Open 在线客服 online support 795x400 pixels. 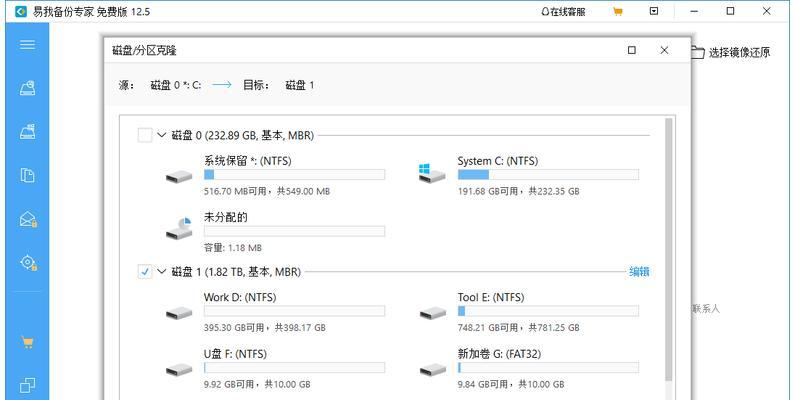click(x=563, y=12)
